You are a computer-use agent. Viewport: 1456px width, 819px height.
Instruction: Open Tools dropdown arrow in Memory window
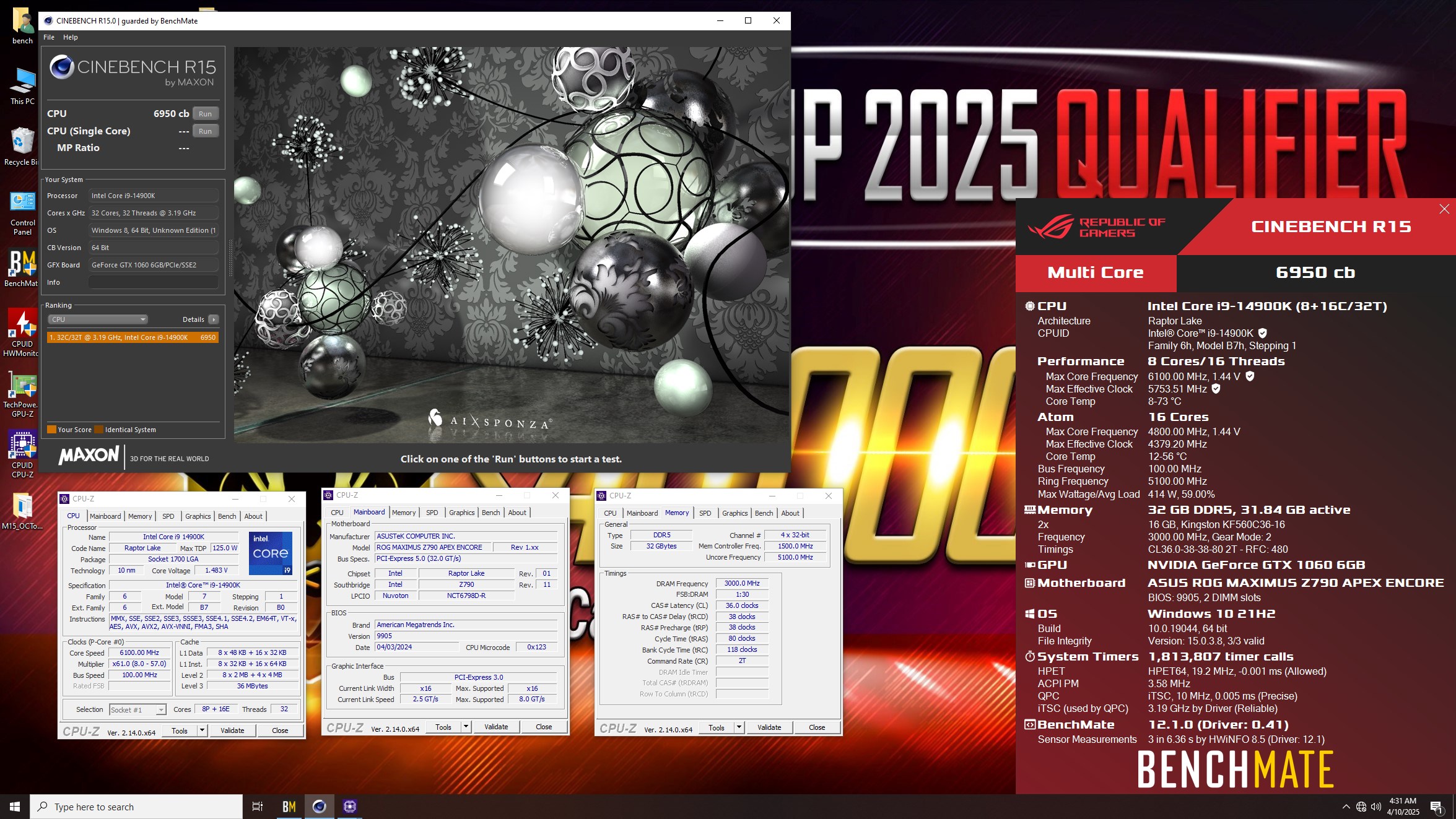739,727
